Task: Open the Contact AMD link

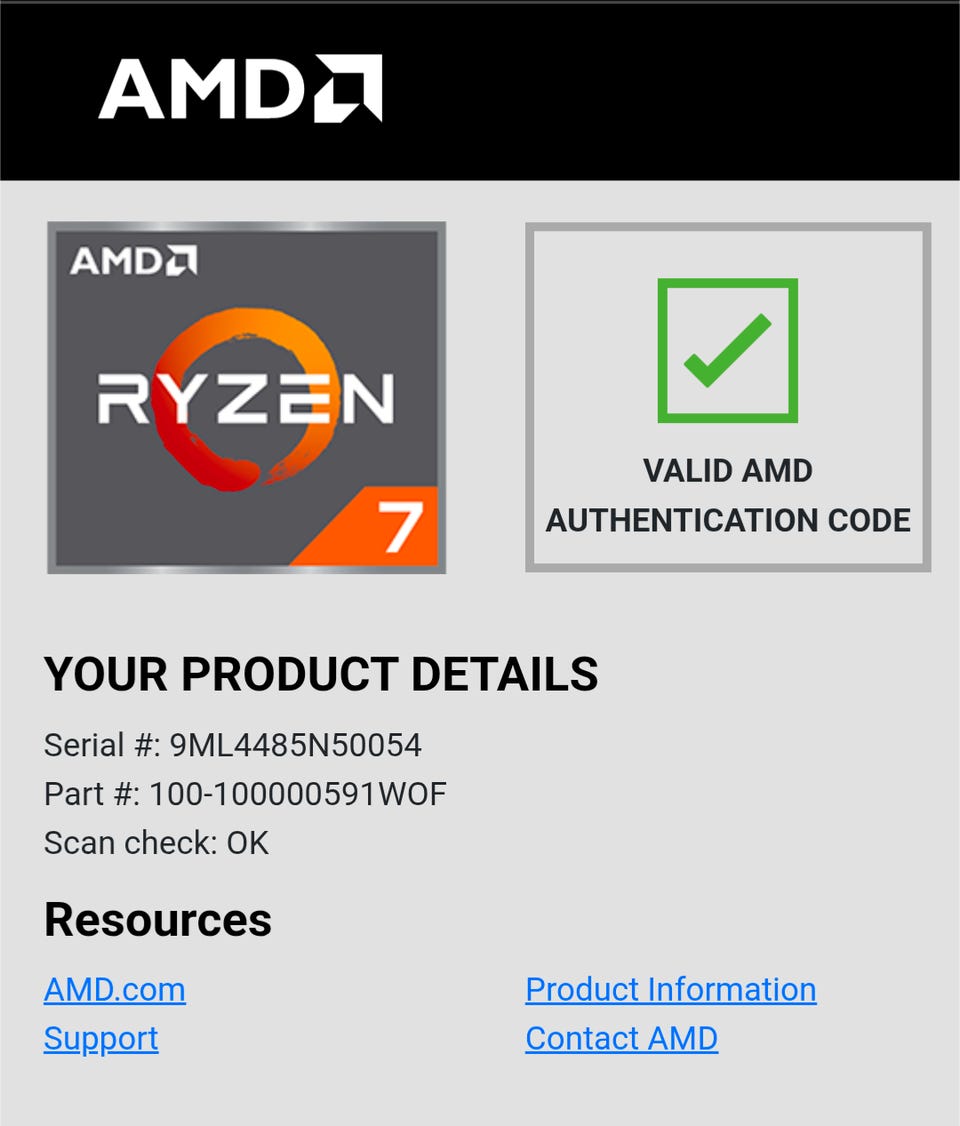Action: 621,1038
